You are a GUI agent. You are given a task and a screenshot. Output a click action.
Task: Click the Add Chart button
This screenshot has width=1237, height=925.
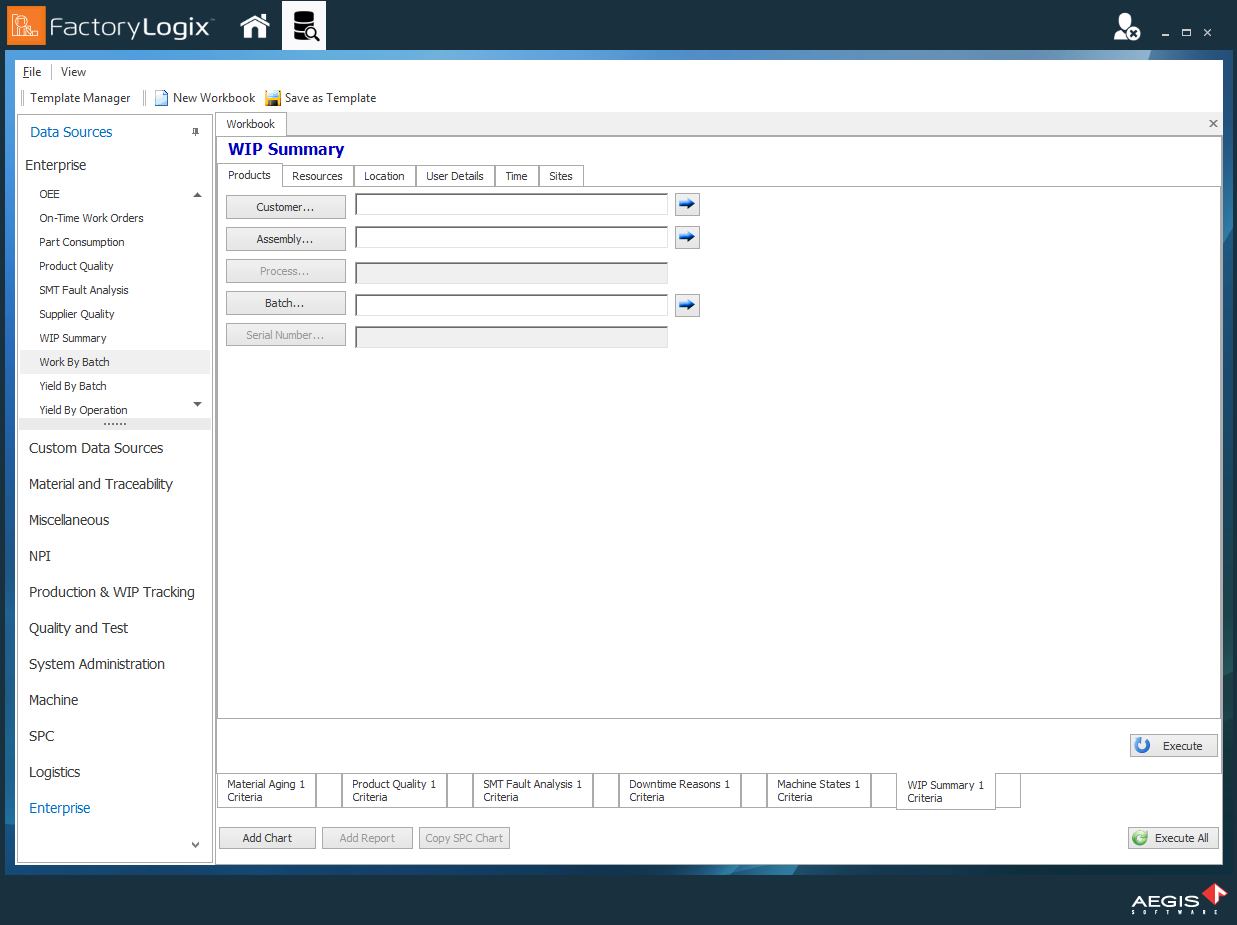[x=267, y=838]
